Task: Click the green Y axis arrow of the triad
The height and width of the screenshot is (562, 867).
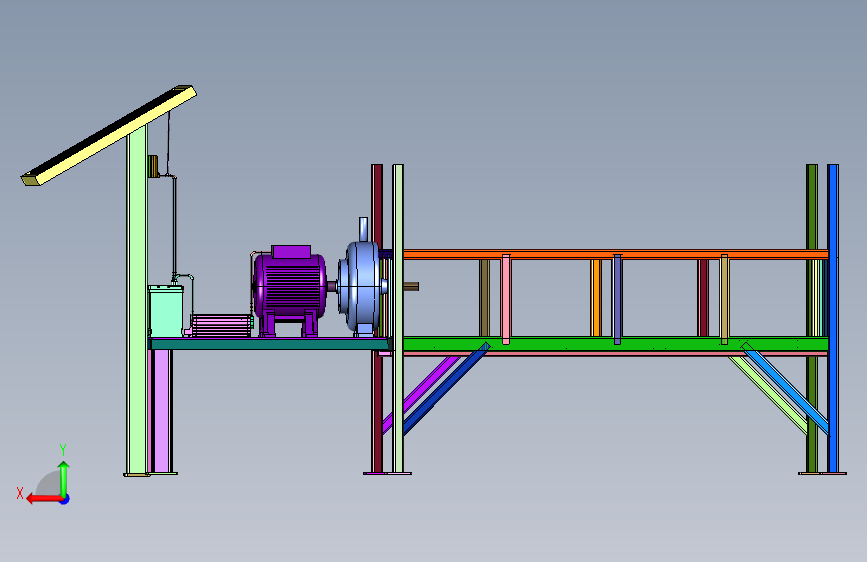Action: [x=64, y=478]
